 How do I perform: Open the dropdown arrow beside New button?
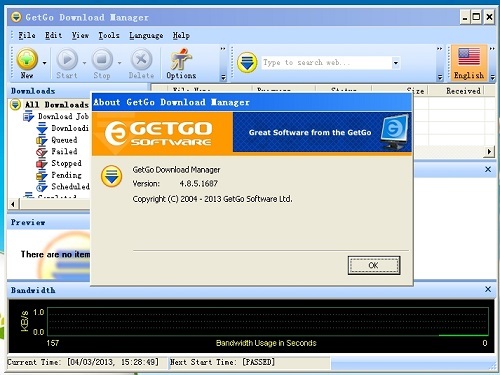[x=44, y=63]
